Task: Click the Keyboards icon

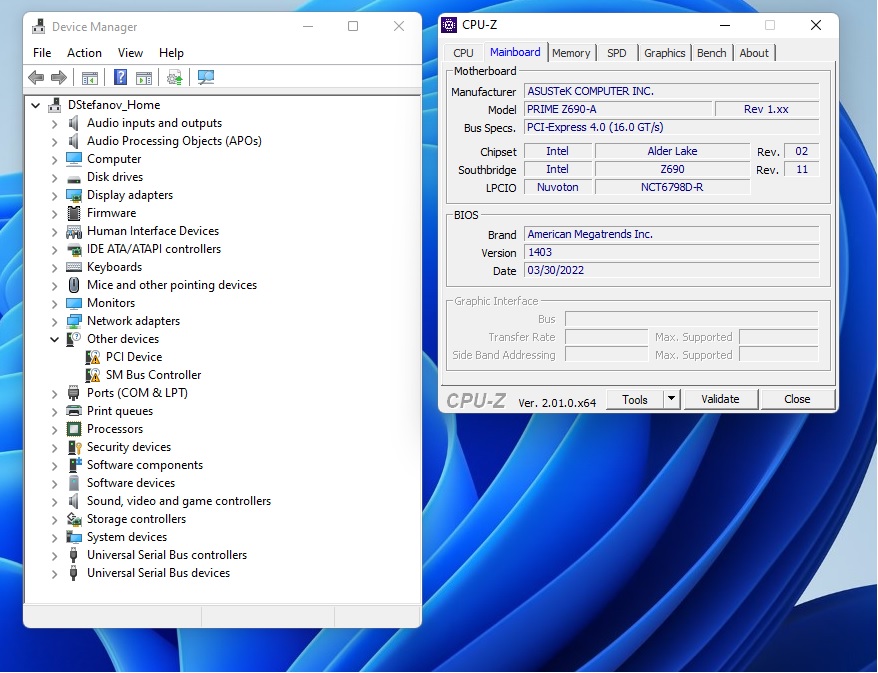Action: coord(73,267)
